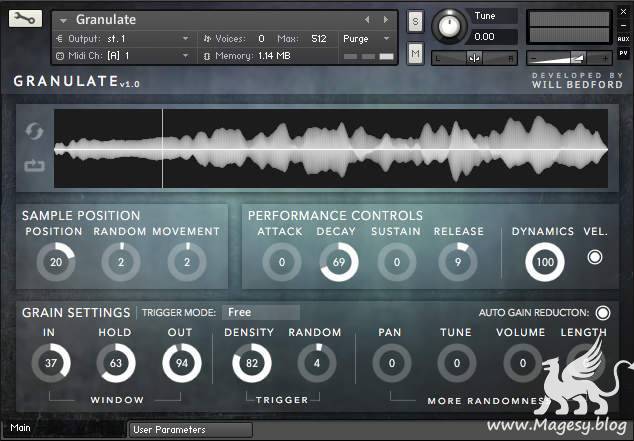
Task: Open the Purge dropdown menu
Action: pyautogui.click(x=367, y=39)
